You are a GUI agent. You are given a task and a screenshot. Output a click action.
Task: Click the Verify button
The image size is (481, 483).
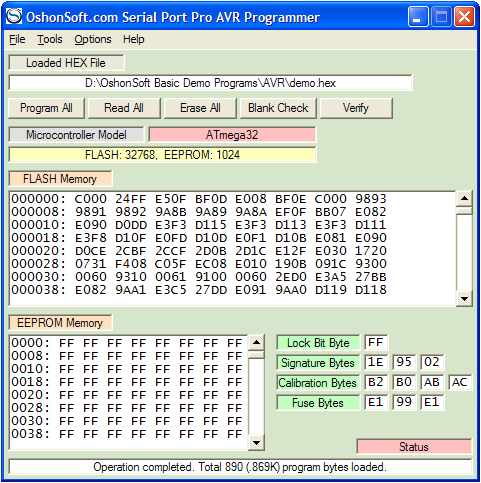click(x=356, y=108)
